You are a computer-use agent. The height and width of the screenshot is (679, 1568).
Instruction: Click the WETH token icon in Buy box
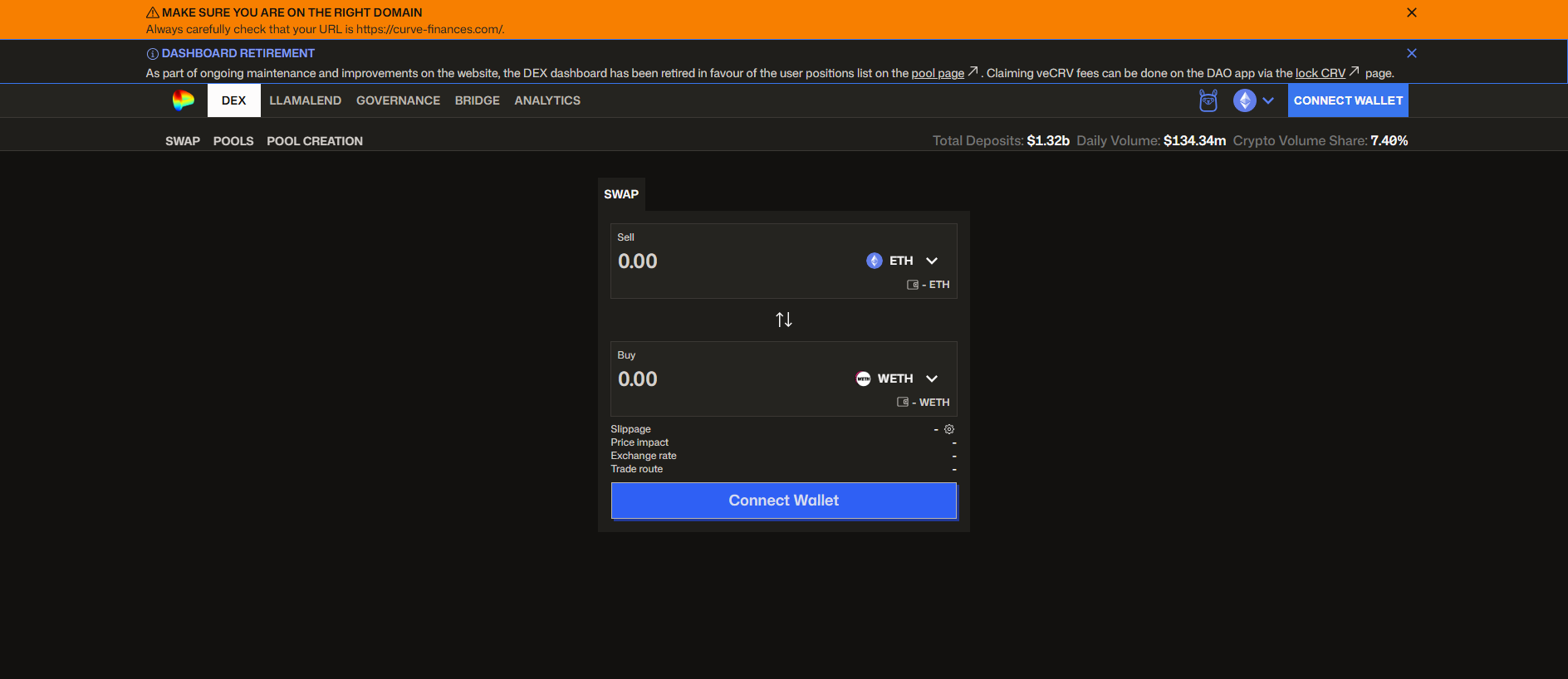(864, 379)
